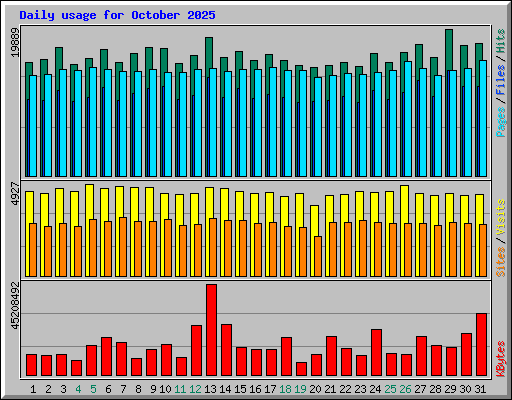This screenshot has height=400, width=512.
Task: Click the day 15 axis label
Action: [x=240, y=389]
